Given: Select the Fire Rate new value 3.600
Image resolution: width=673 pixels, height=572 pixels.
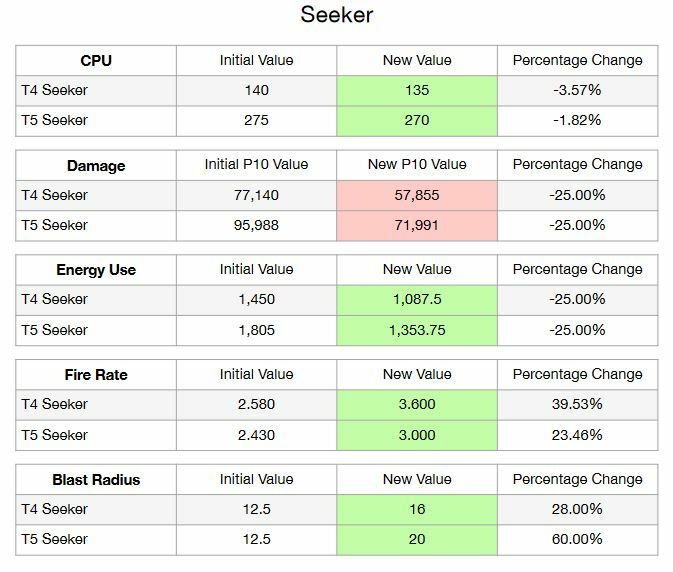Looking at the screenshot, I should 417,405.
